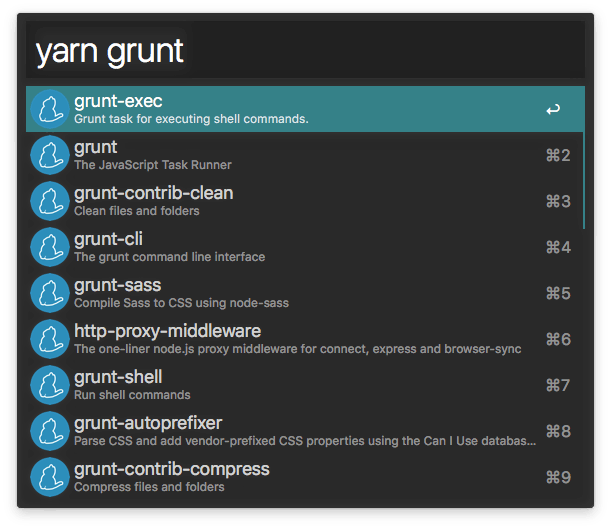Choose the grunt-sass package result

point(305,293)
